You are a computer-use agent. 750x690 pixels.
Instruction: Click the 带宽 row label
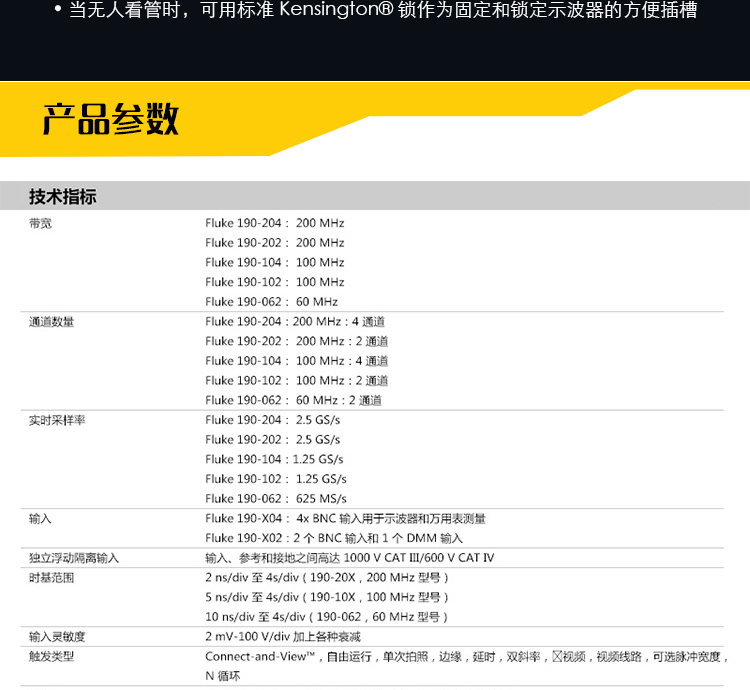40,223
